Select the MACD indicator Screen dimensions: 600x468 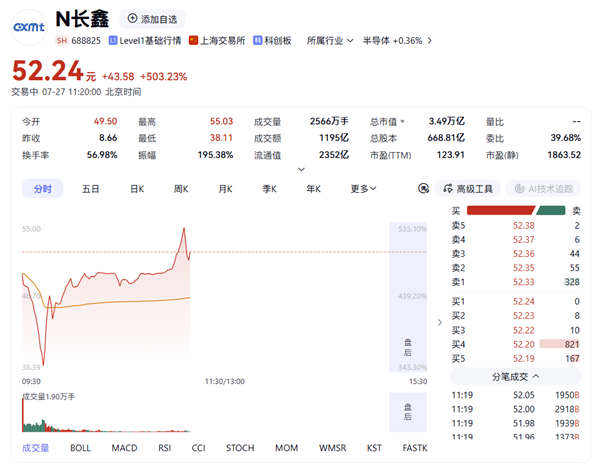coord(124,448)
